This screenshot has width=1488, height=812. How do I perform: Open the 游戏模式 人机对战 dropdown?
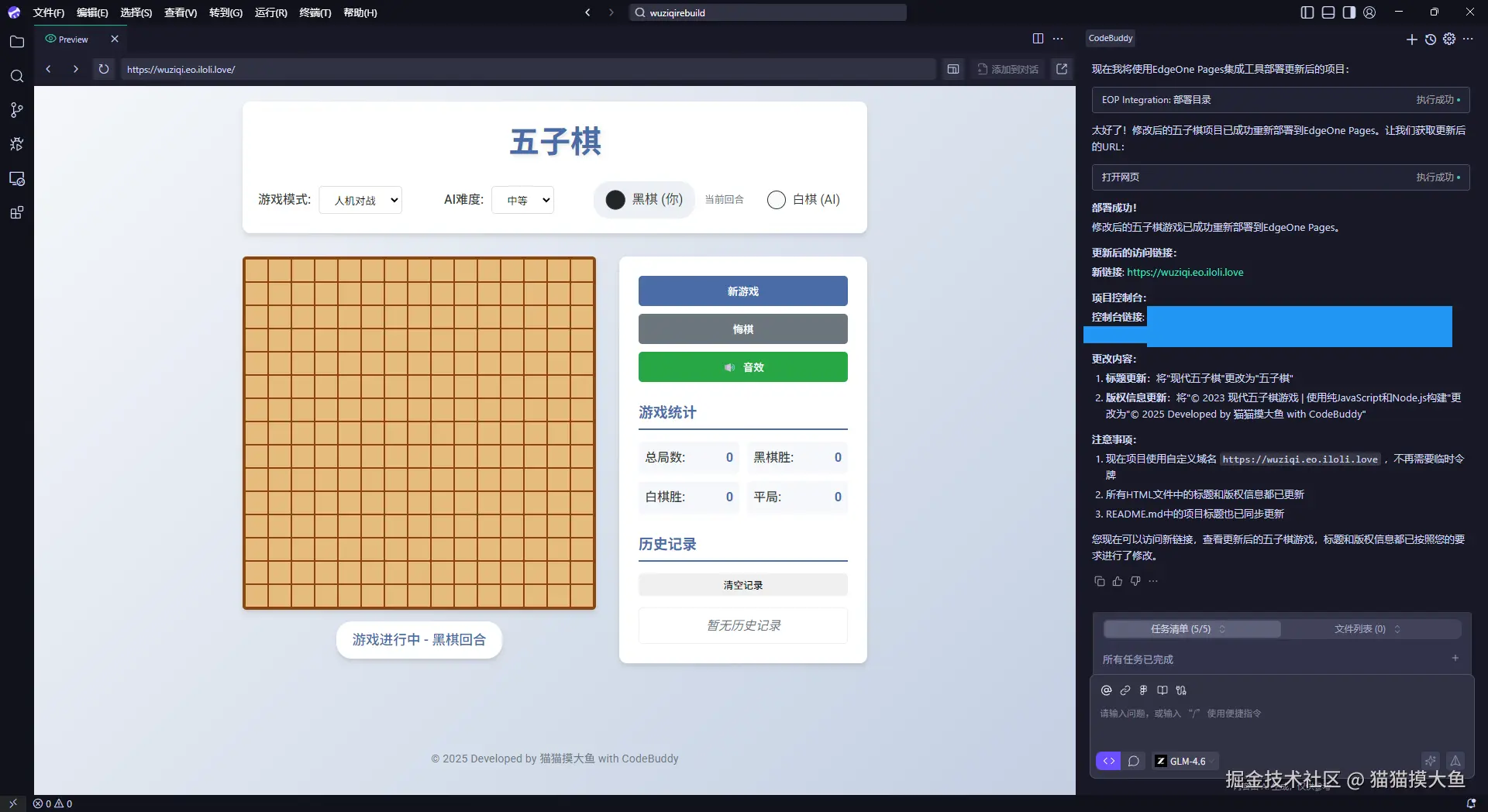360,200
